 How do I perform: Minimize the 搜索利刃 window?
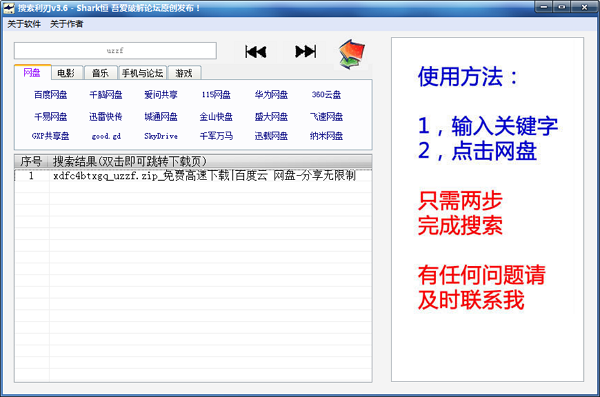tap(544, 7)
